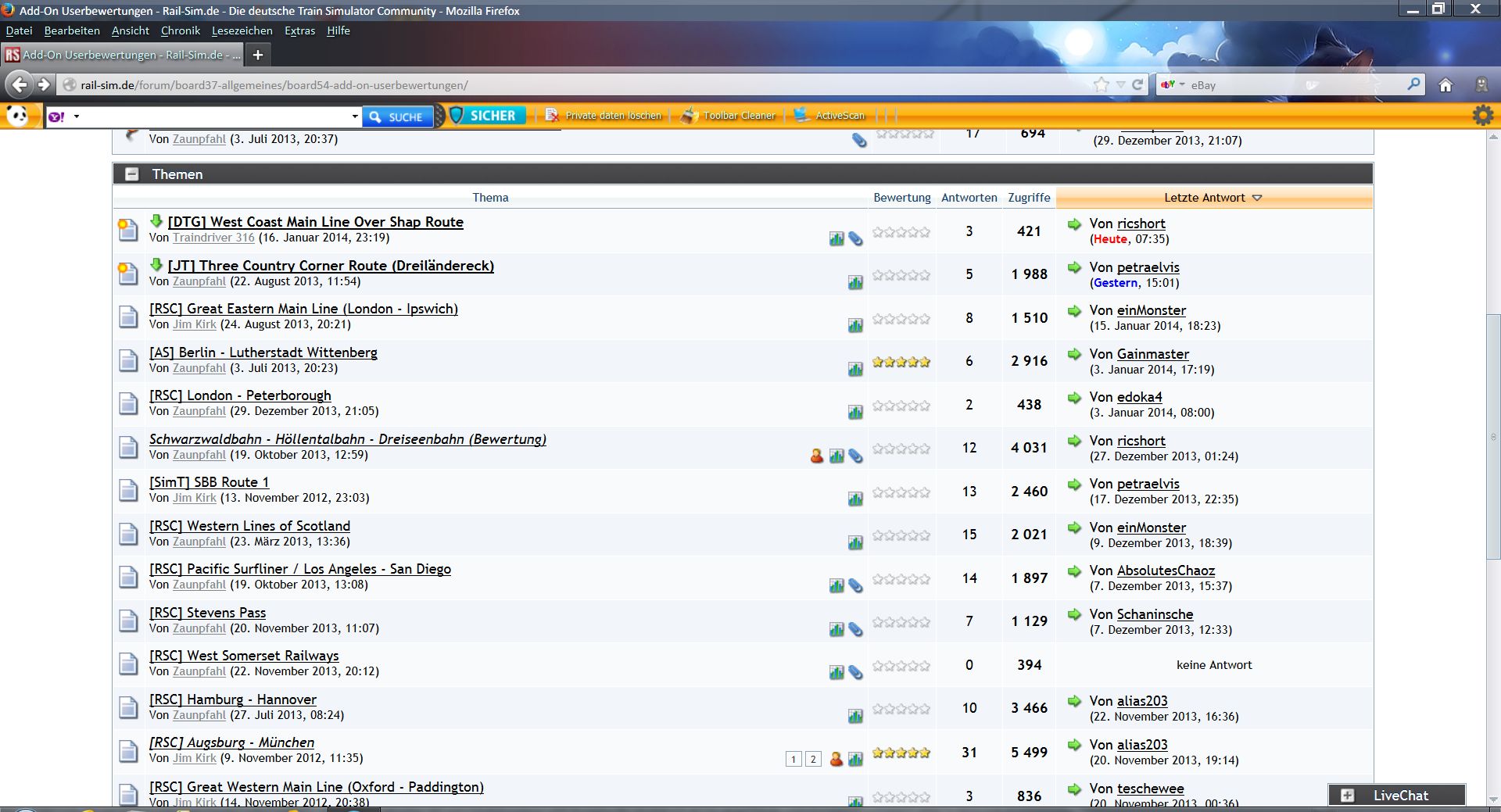Click the SICHER shield button
The image size is (1501, 812).
tap(487, 116)
